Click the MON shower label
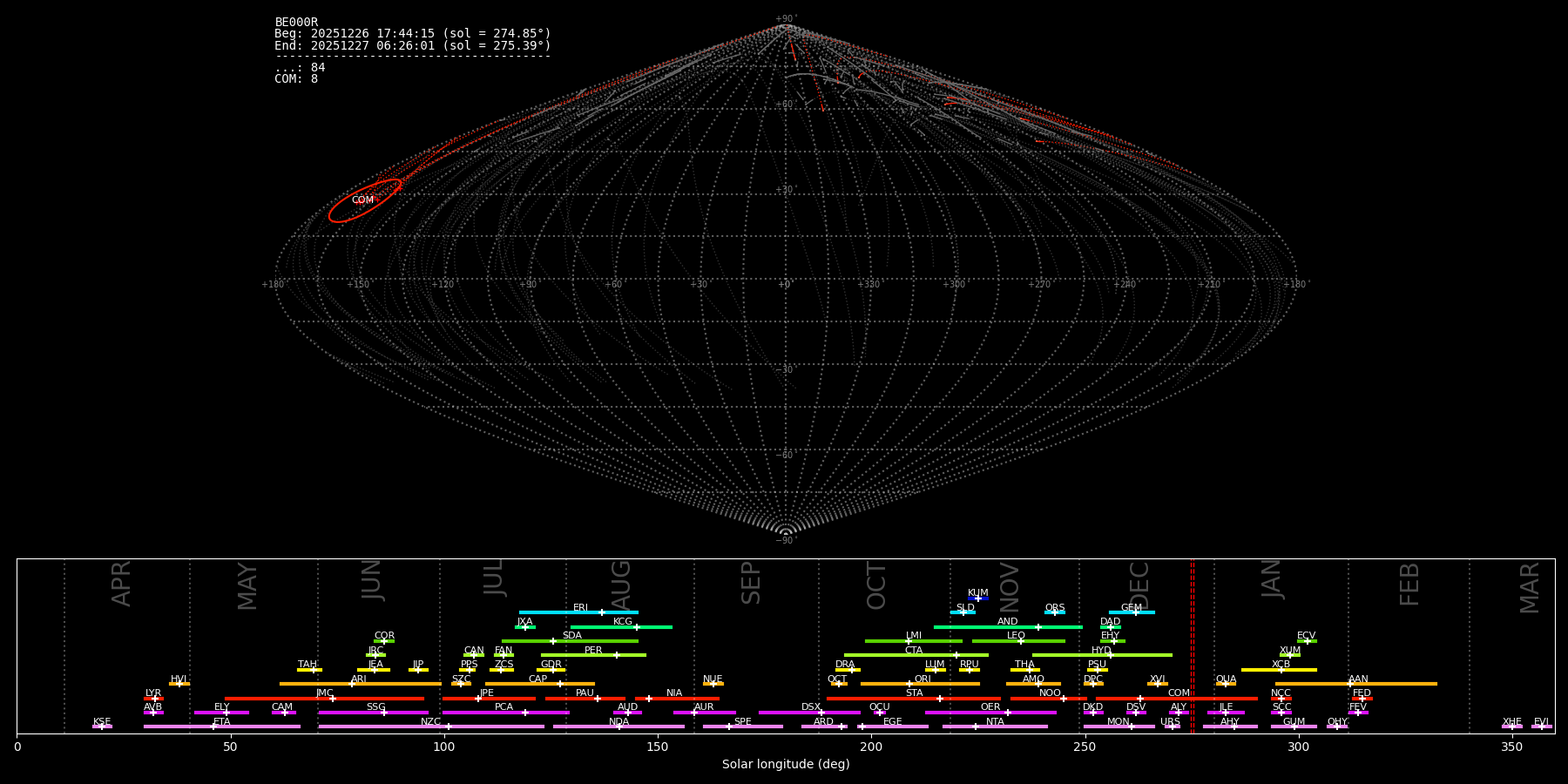The height and width of the screenshot is (784, 1568). 1119,721
